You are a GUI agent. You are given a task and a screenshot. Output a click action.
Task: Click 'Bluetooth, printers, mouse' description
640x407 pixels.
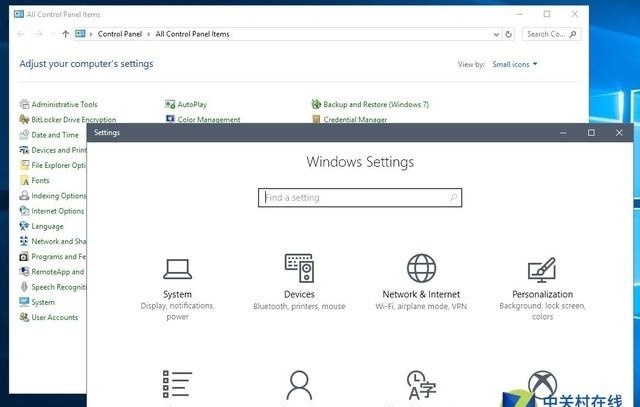click(x=299, y=306)
